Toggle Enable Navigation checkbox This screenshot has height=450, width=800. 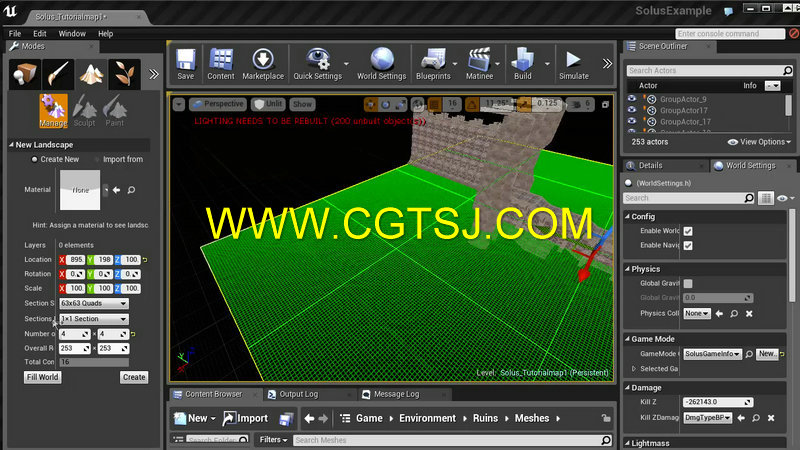click(688, 245)
